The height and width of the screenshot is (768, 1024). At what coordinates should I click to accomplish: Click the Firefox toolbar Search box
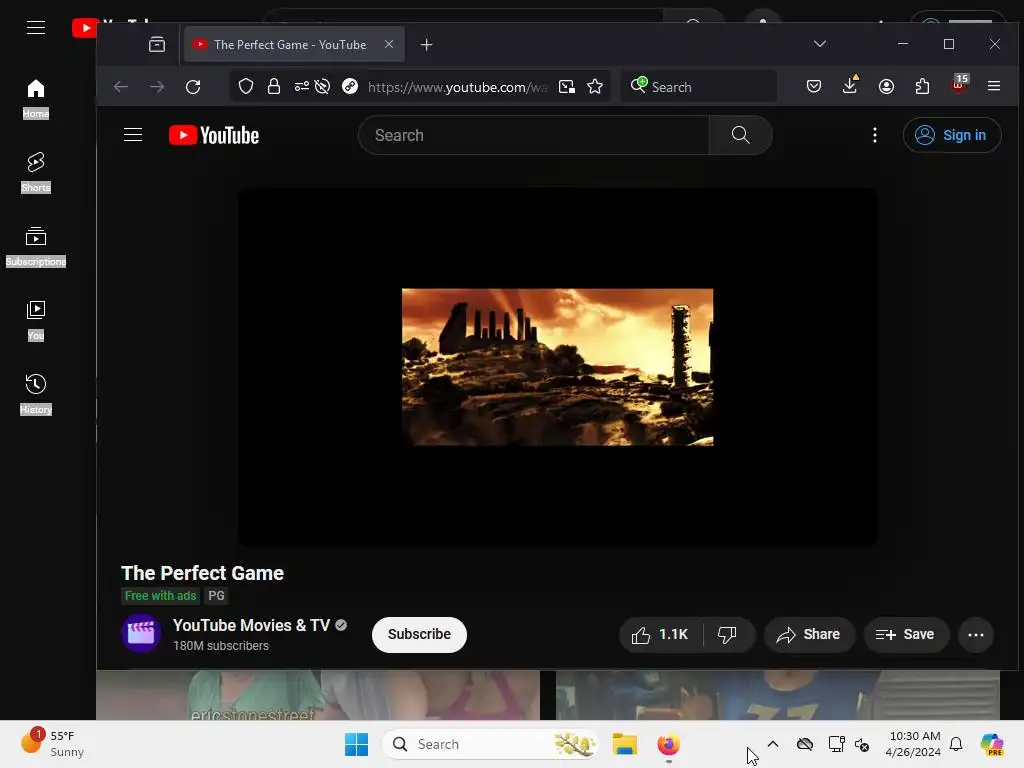pyautogui.click(x=699, y=87)
